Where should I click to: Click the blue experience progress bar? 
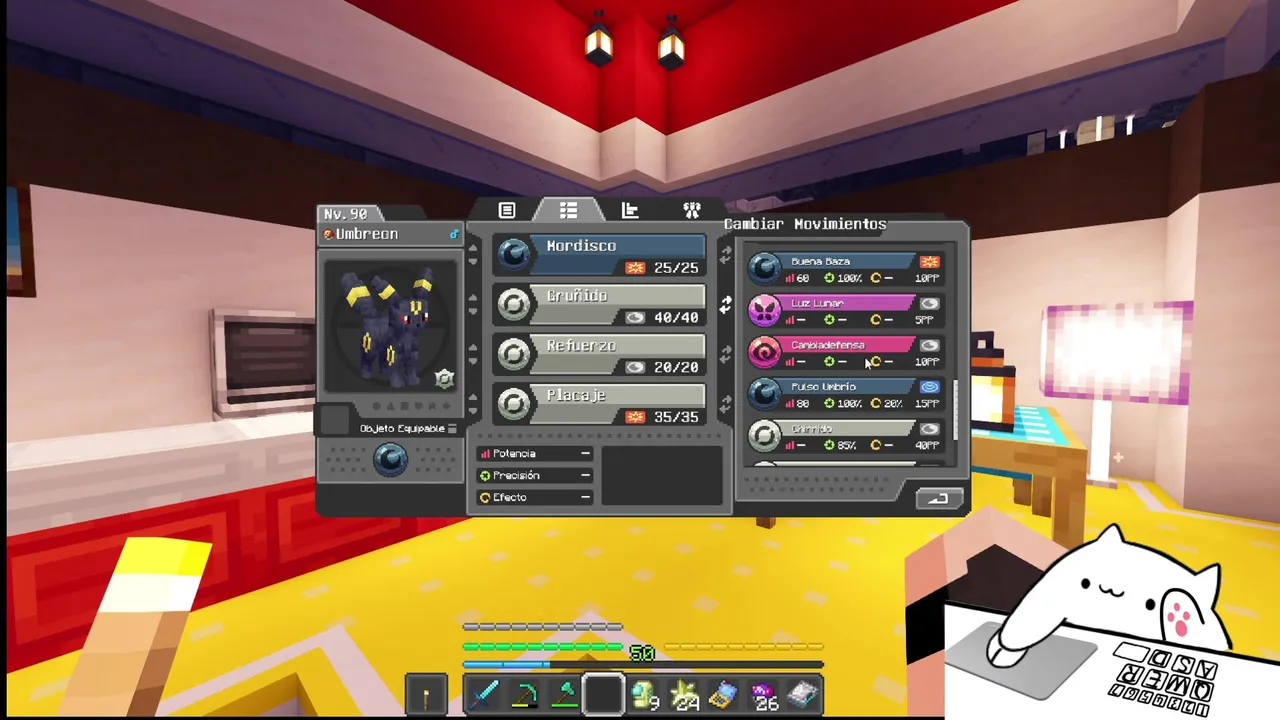tap(642, 664)
